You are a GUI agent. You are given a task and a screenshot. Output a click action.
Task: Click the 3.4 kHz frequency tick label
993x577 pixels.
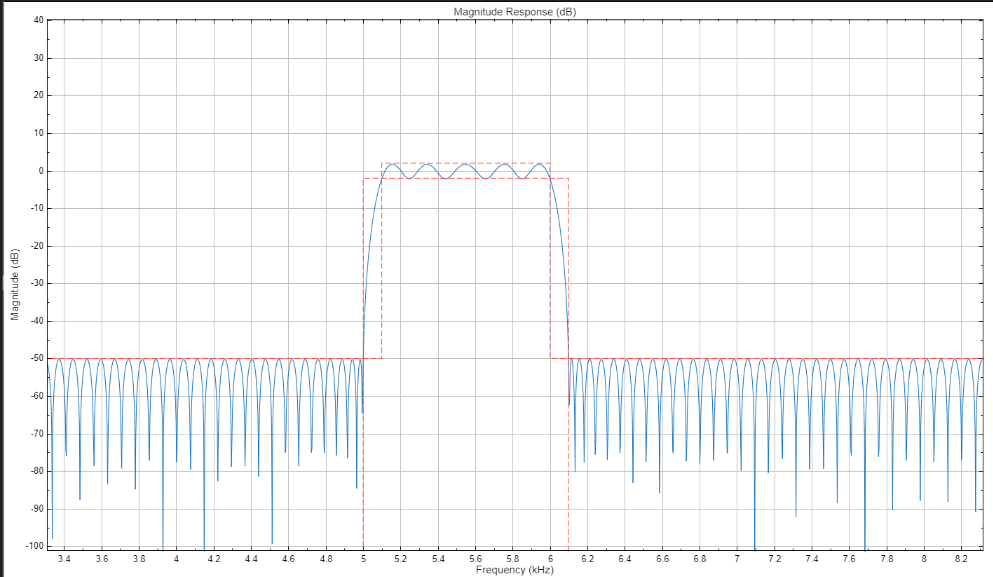(64, 558)
